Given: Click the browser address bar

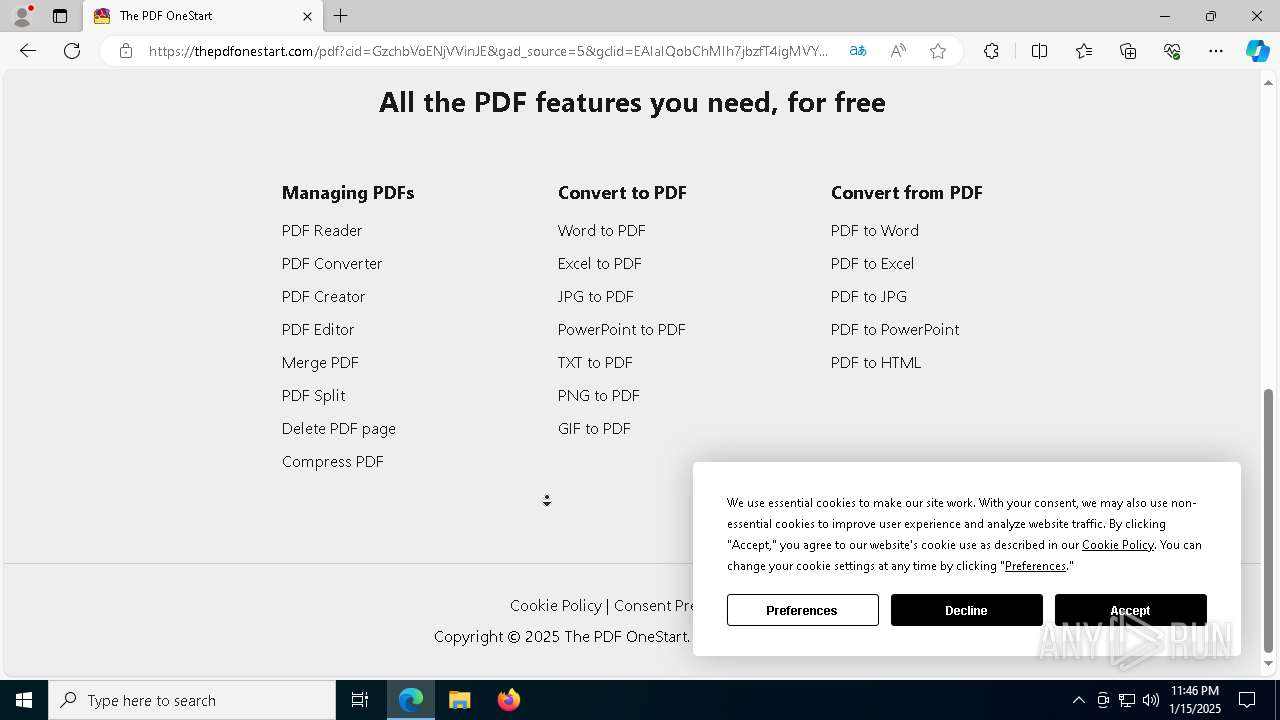Looking at the screenshot, I should click(488, 51).
